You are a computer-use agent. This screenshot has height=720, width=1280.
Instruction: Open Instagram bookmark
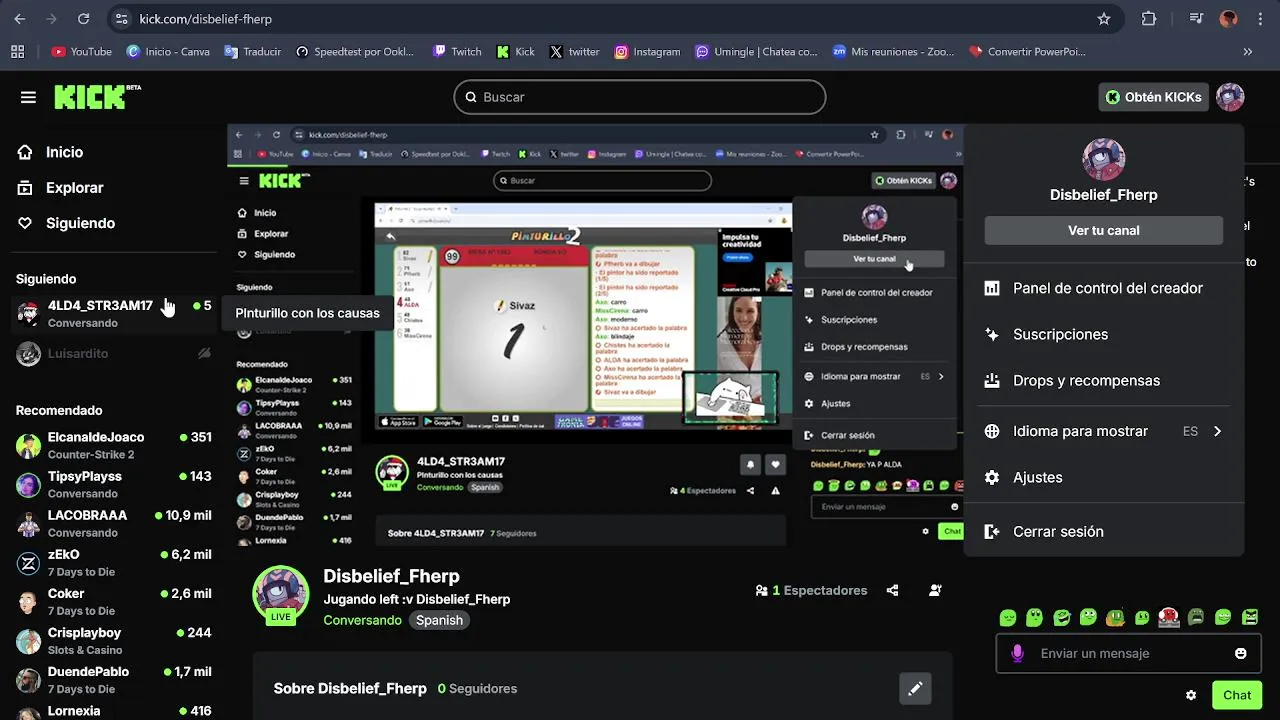point(647,51)
